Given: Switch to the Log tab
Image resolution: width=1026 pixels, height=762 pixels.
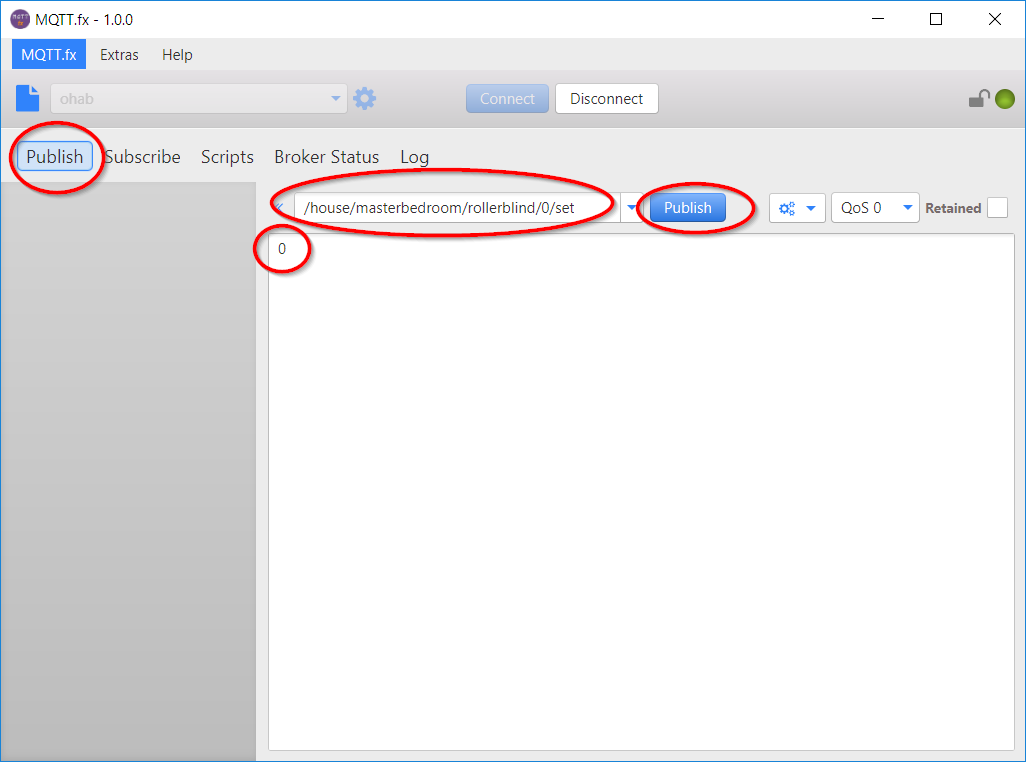Looking at the screenshot, I should [x=415, y=157].
